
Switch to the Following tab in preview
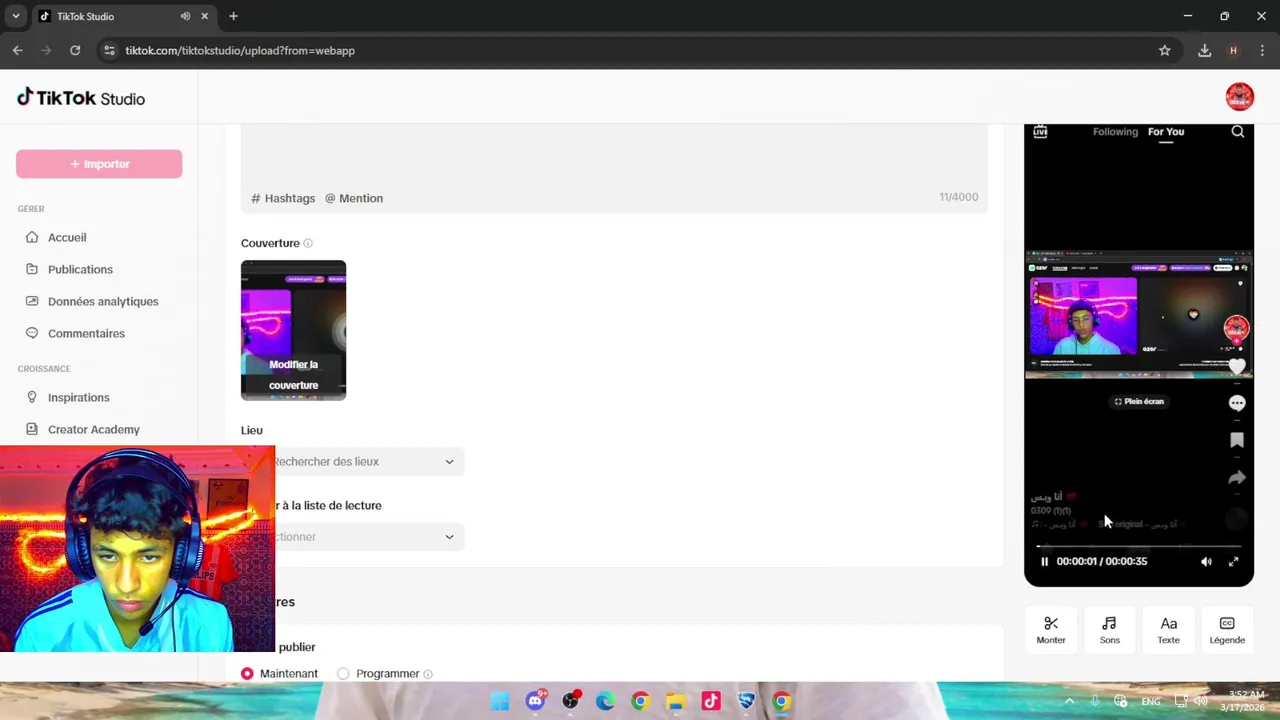coord(1115,132)
